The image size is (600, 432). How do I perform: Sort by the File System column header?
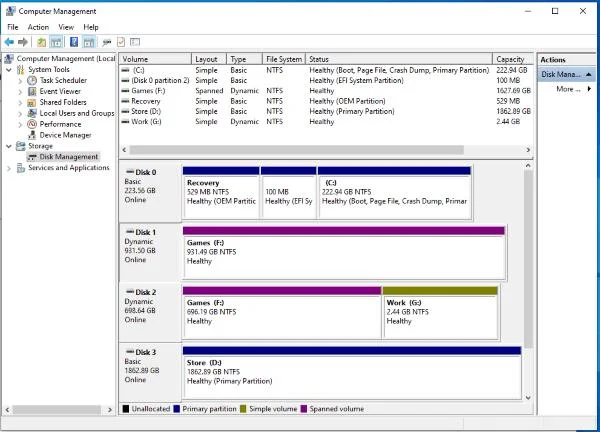coord(284,59)
